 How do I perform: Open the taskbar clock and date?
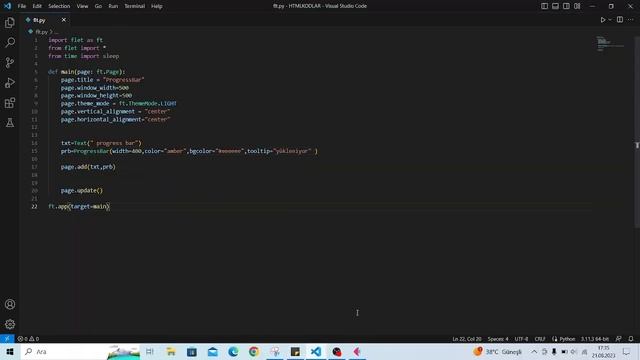tap(603, 351)
